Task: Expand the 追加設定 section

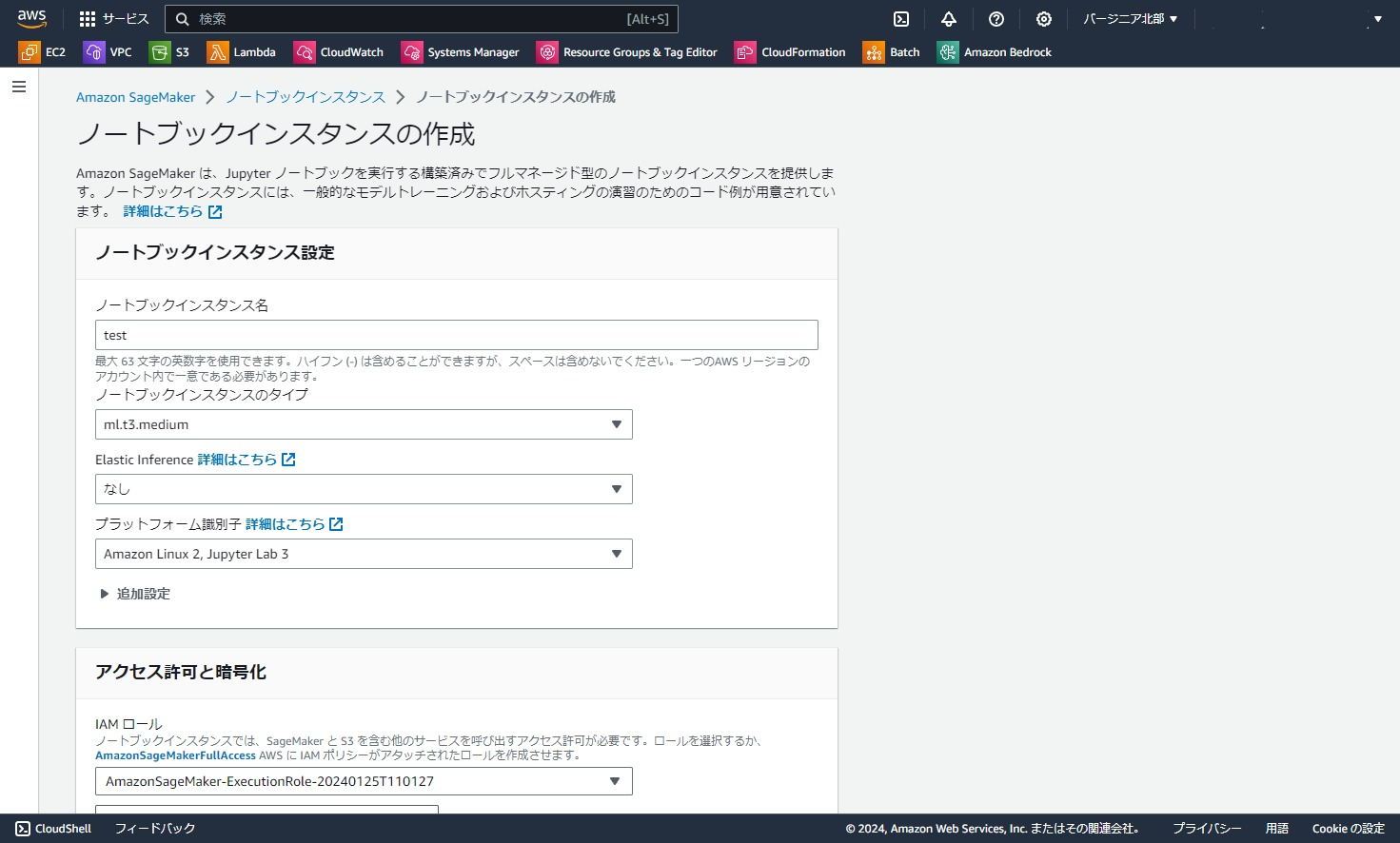Action: pyautogui.click(x=135, y=594)
